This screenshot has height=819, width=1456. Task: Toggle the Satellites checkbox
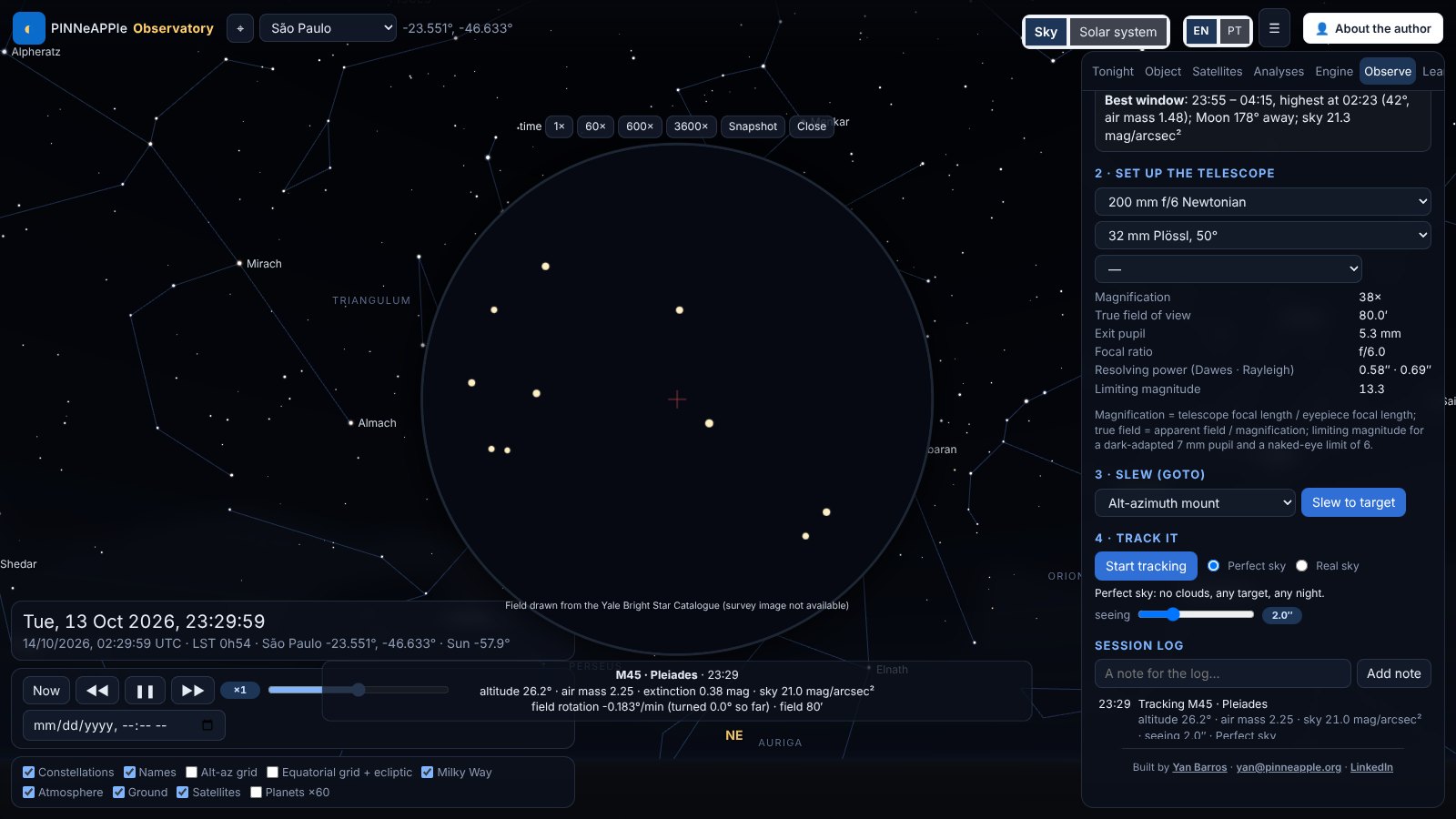pyautogui.click(x=183, y=792)
